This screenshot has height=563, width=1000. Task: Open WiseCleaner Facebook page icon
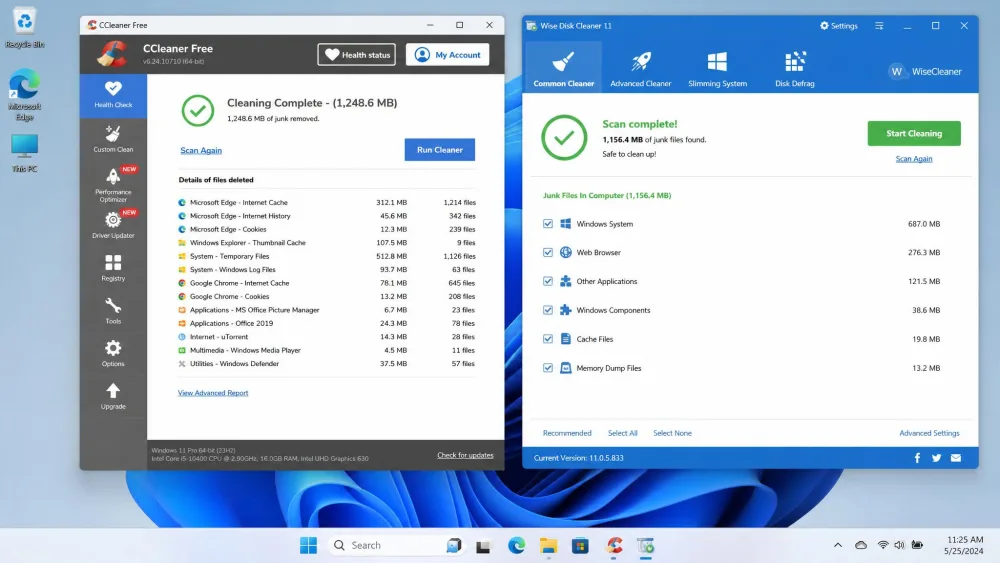pyautogui.click(x=917, y=458)
